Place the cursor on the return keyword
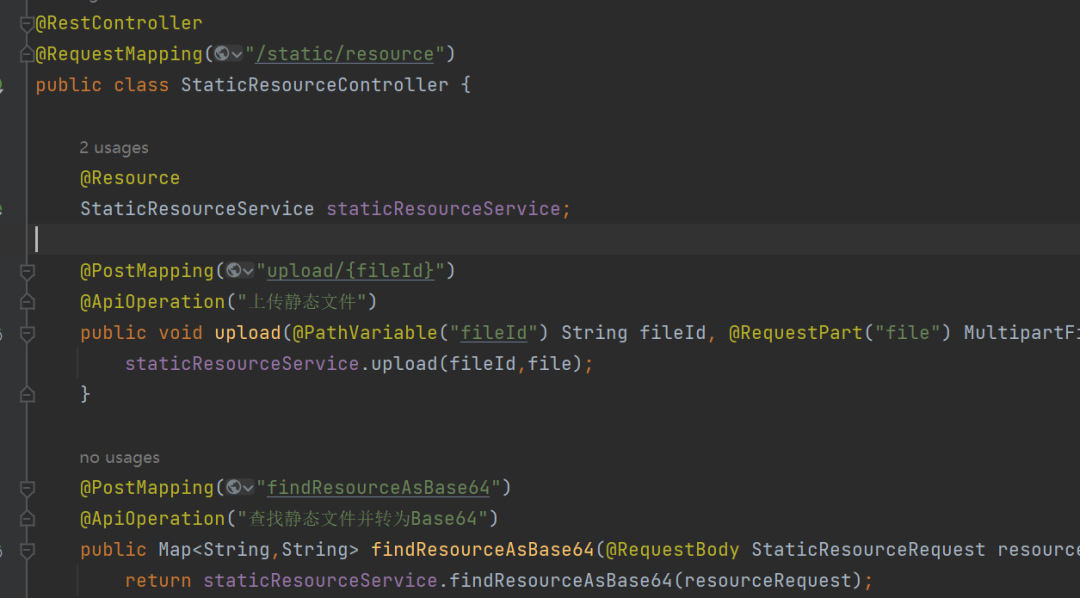 [x=158, y=580]
